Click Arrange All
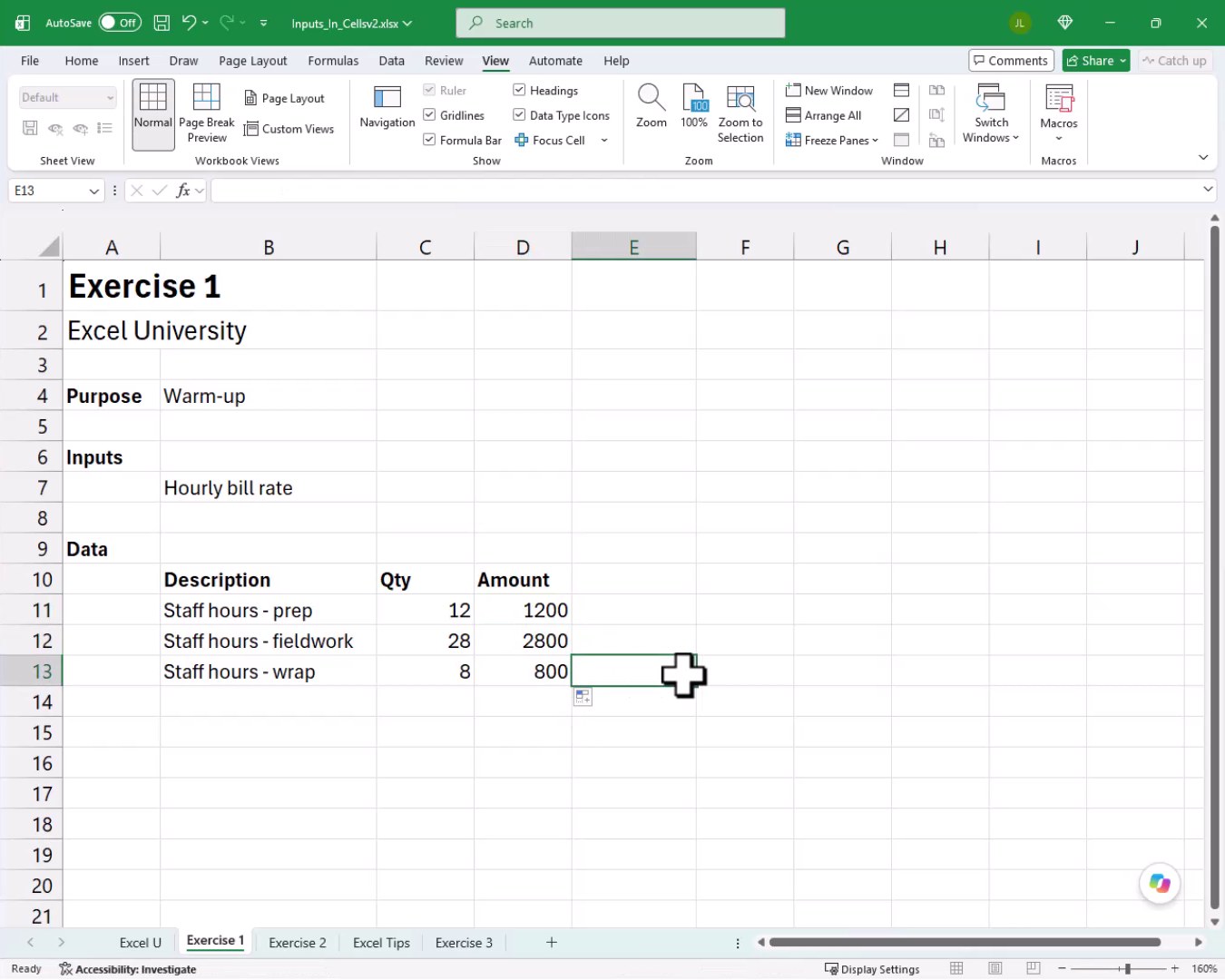Viewport: 1225px width, 980px height. tap(824, 115)
